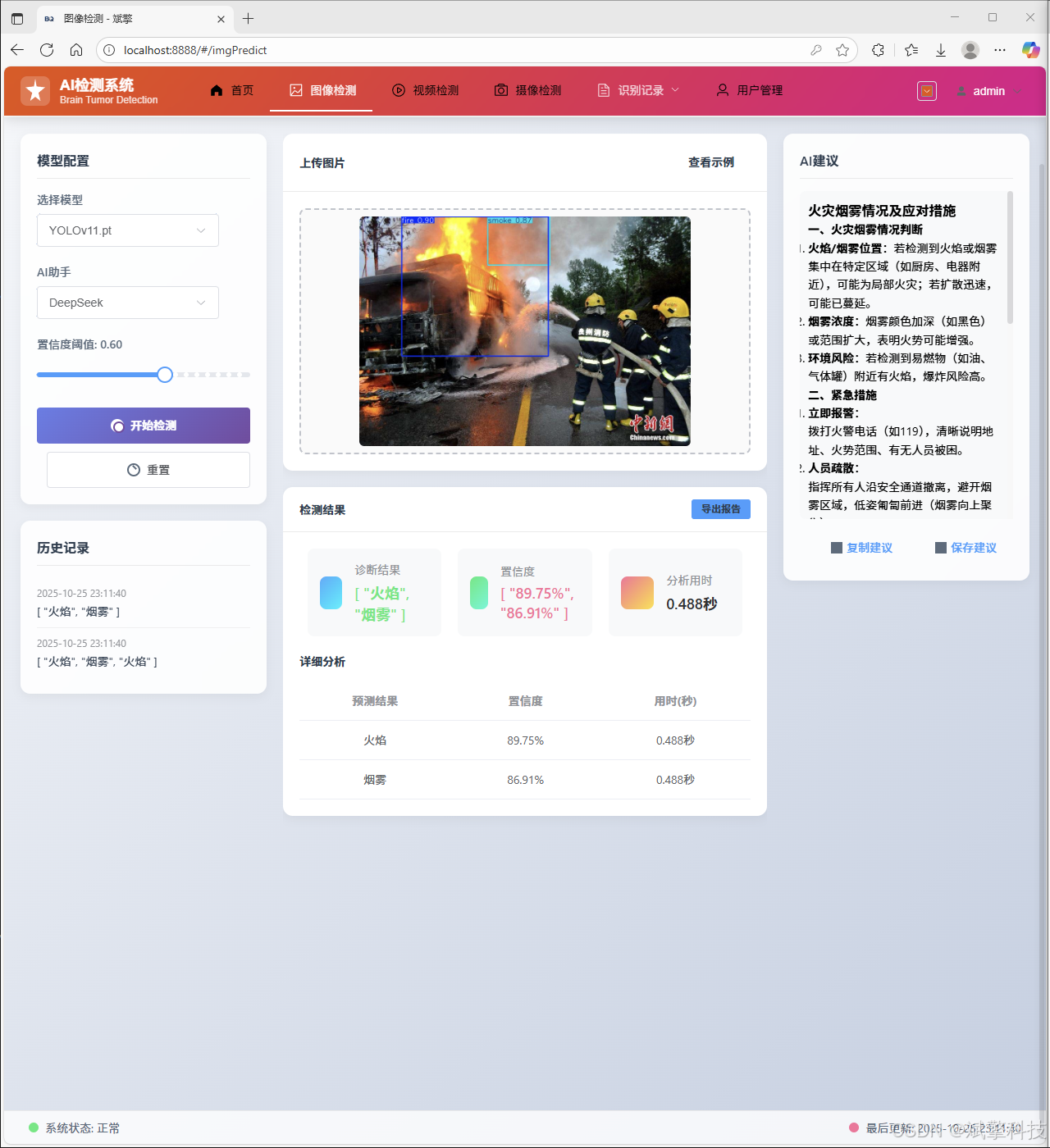1050x1148 pixels.
Task: Click the clock icon on the 重置 button
Action: click(133, 469)
